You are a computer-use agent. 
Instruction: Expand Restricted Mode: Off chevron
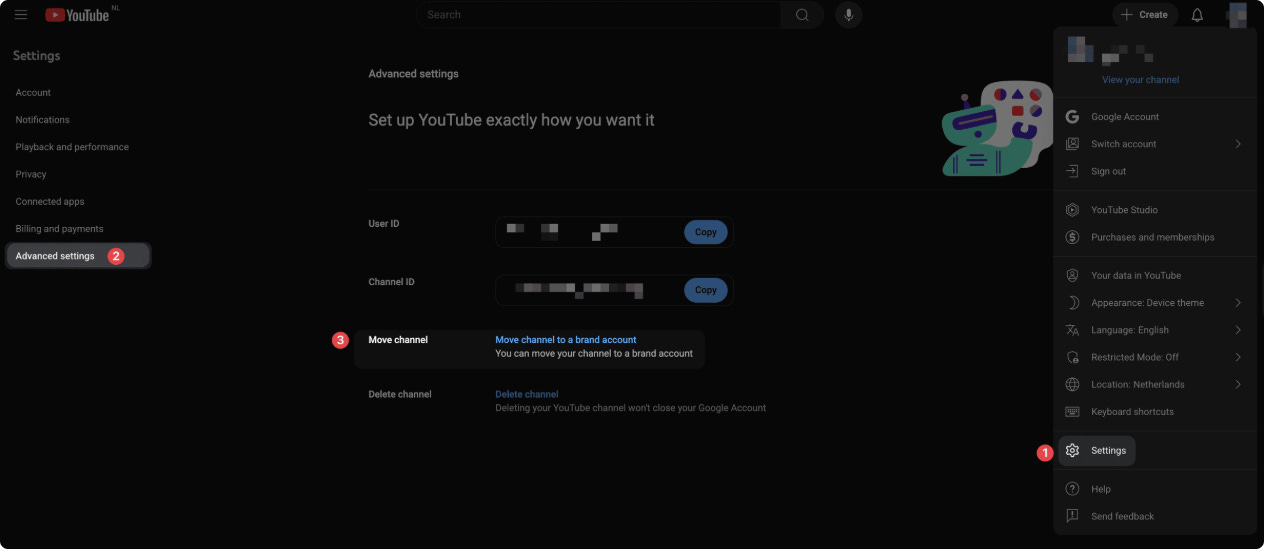(1238, 357)
